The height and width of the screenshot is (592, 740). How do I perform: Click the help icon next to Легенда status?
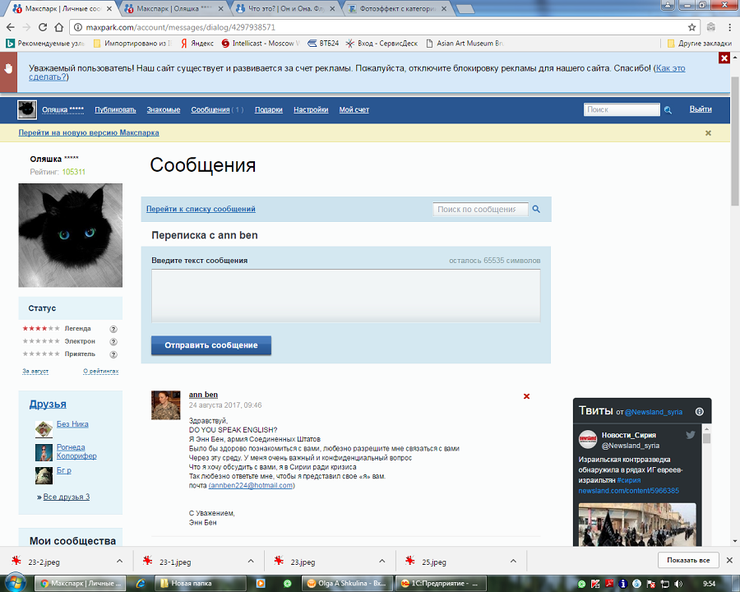[113, 328]
